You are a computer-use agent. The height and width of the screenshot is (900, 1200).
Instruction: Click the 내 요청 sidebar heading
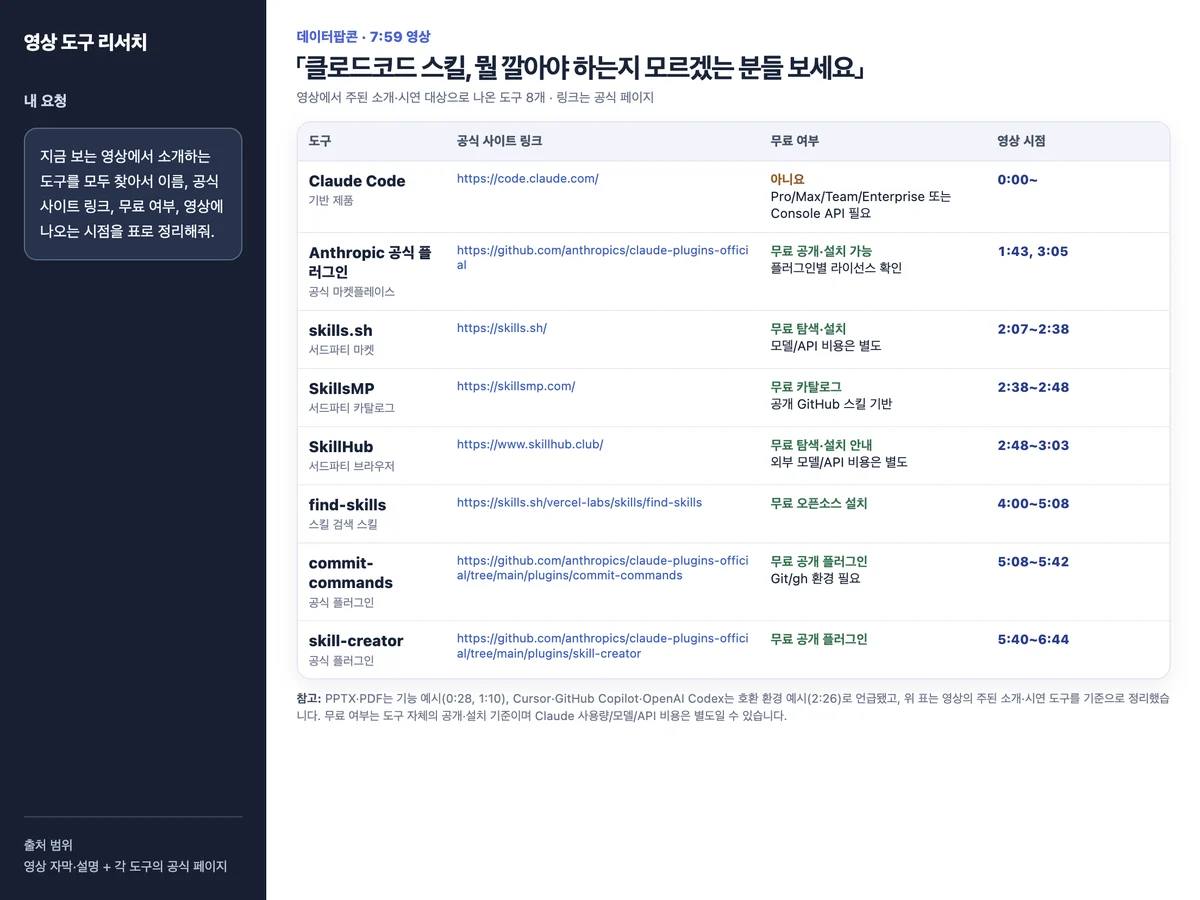pyautogui.click(x=45, y=100)
